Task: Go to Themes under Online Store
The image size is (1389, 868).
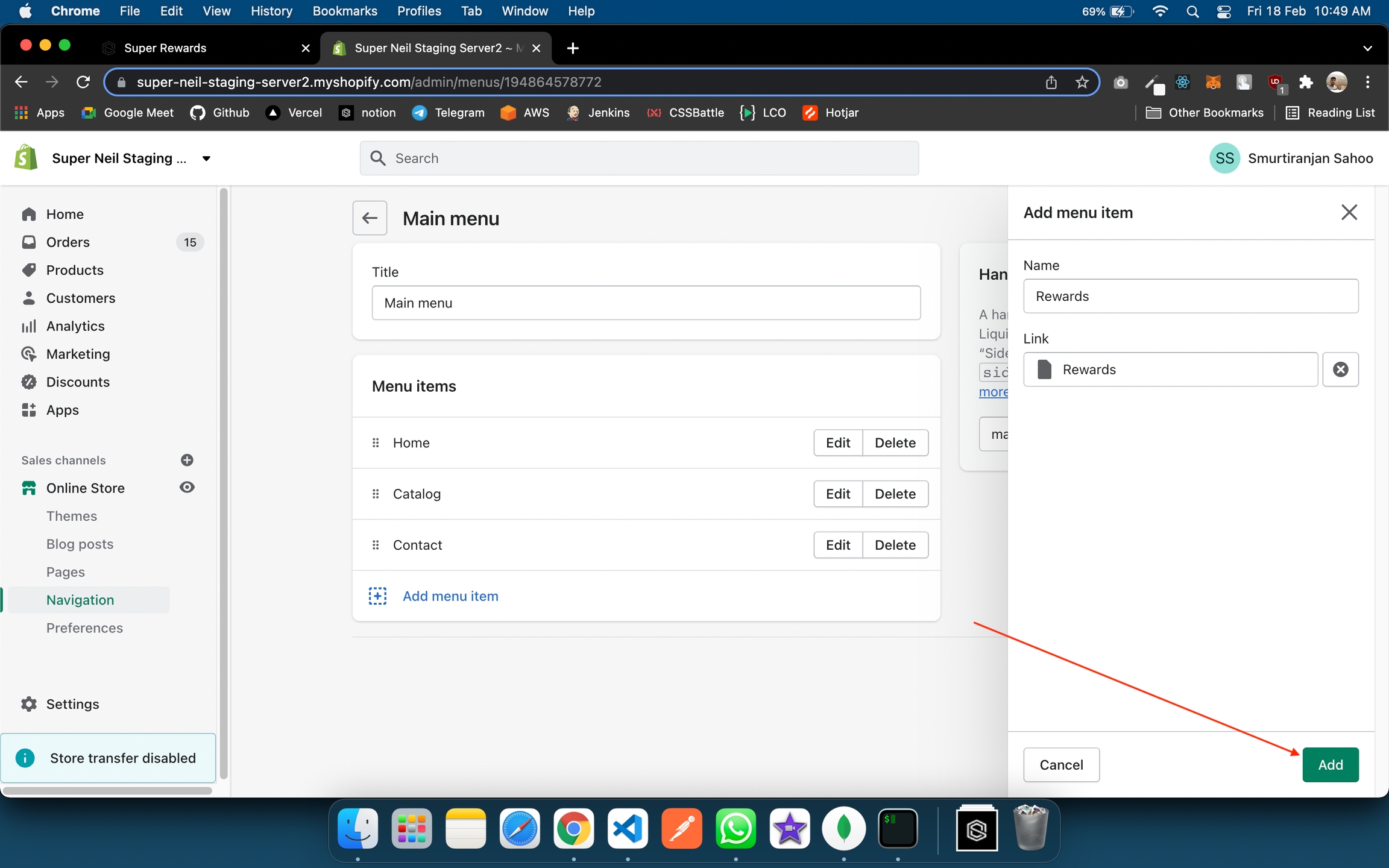Action: point(72,516)
